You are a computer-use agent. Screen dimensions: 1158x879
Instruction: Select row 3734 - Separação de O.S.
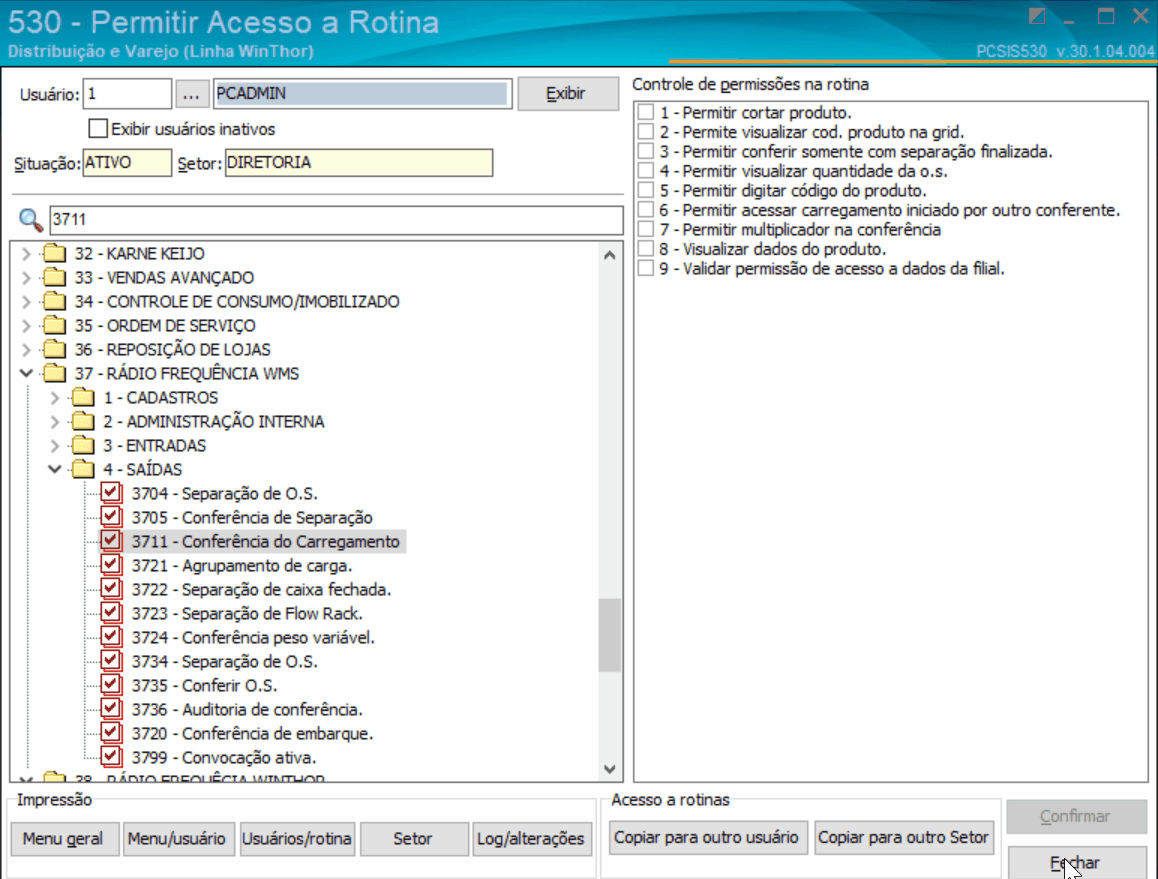pos(225,661)
